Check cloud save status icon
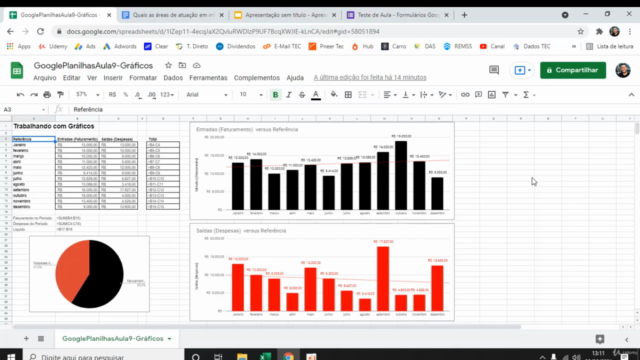This screenshot has height=360, width=640. tap(196, 65)
